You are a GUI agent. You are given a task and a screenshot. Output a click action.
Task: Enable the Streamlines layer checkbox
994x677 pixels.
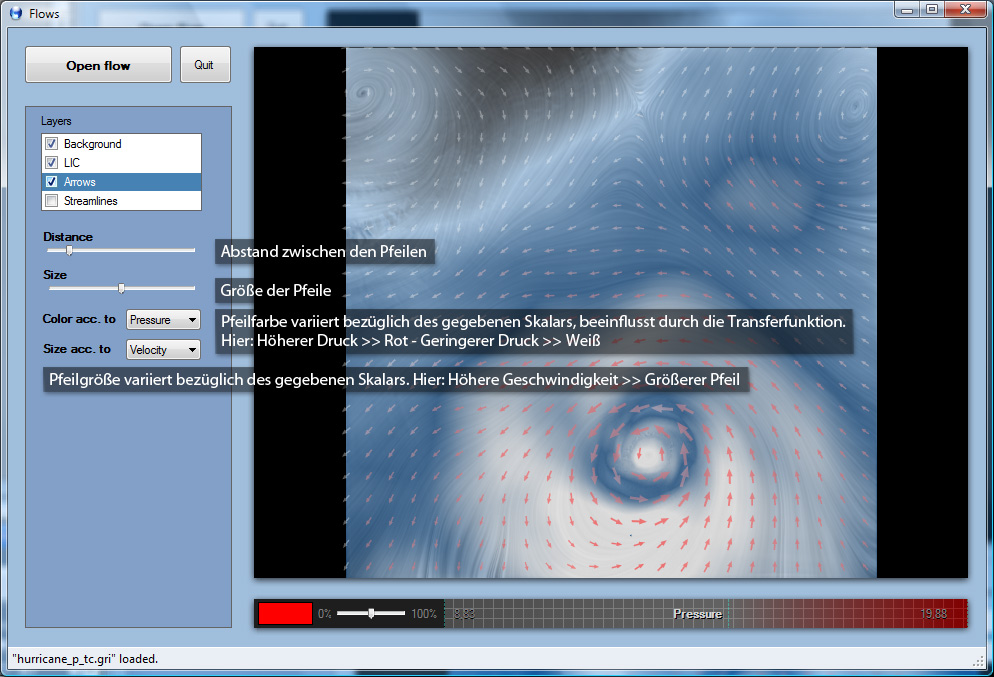(52, 201)
